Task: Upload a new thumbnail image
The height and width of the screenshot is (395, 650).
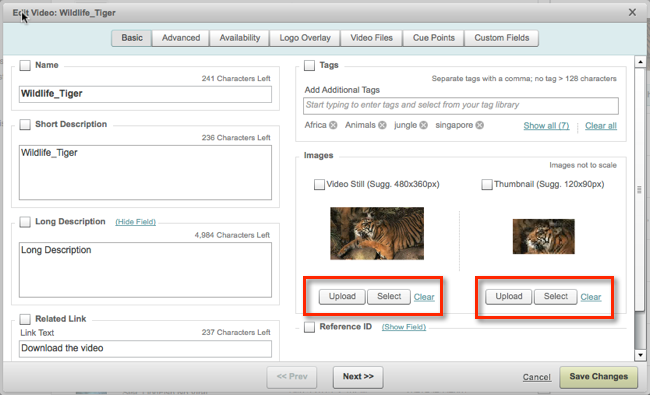Action: 509,297
